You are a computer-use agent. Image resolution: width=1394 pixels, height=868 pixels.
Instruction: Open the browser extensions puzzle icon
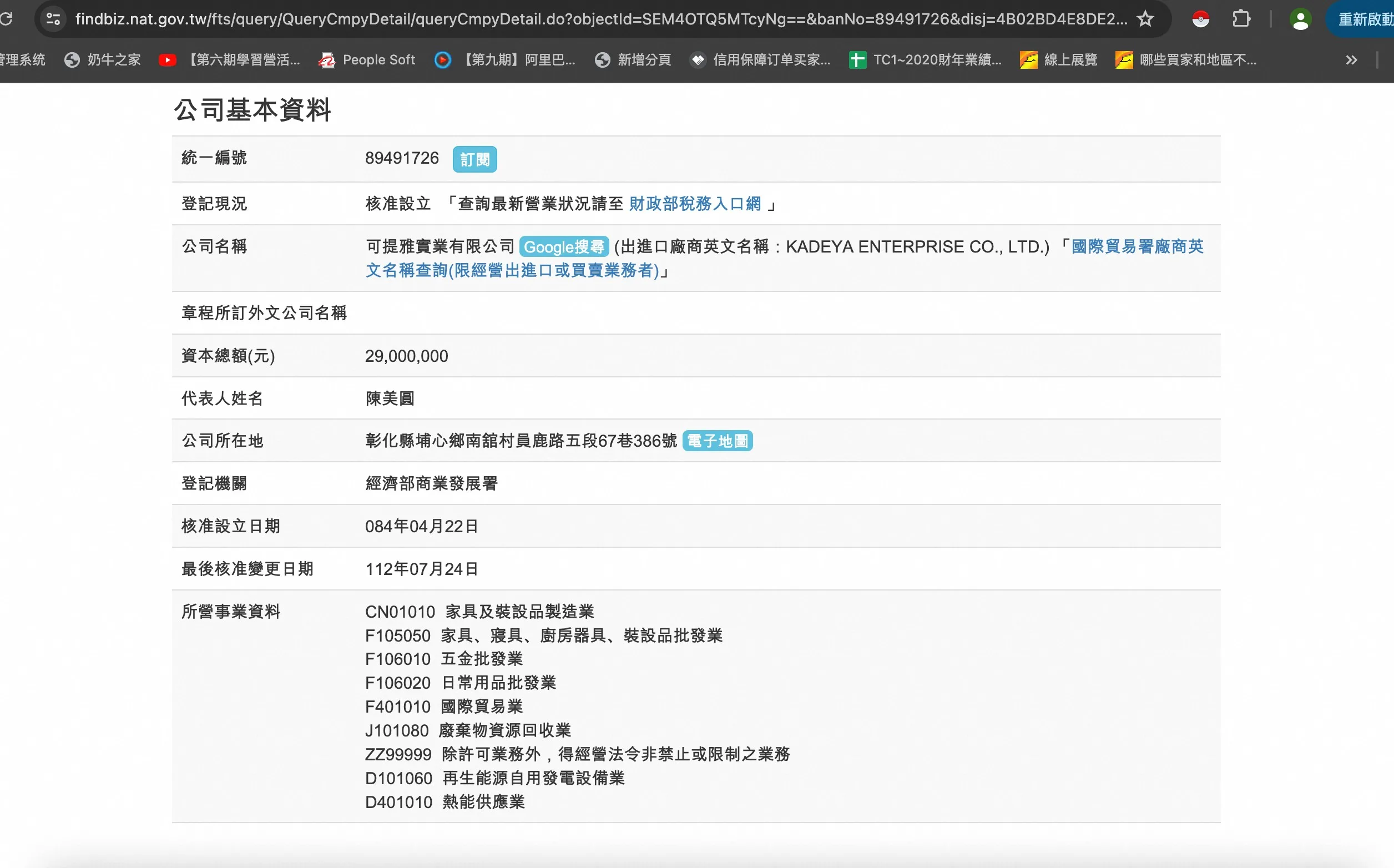(x=1241, y=19)
